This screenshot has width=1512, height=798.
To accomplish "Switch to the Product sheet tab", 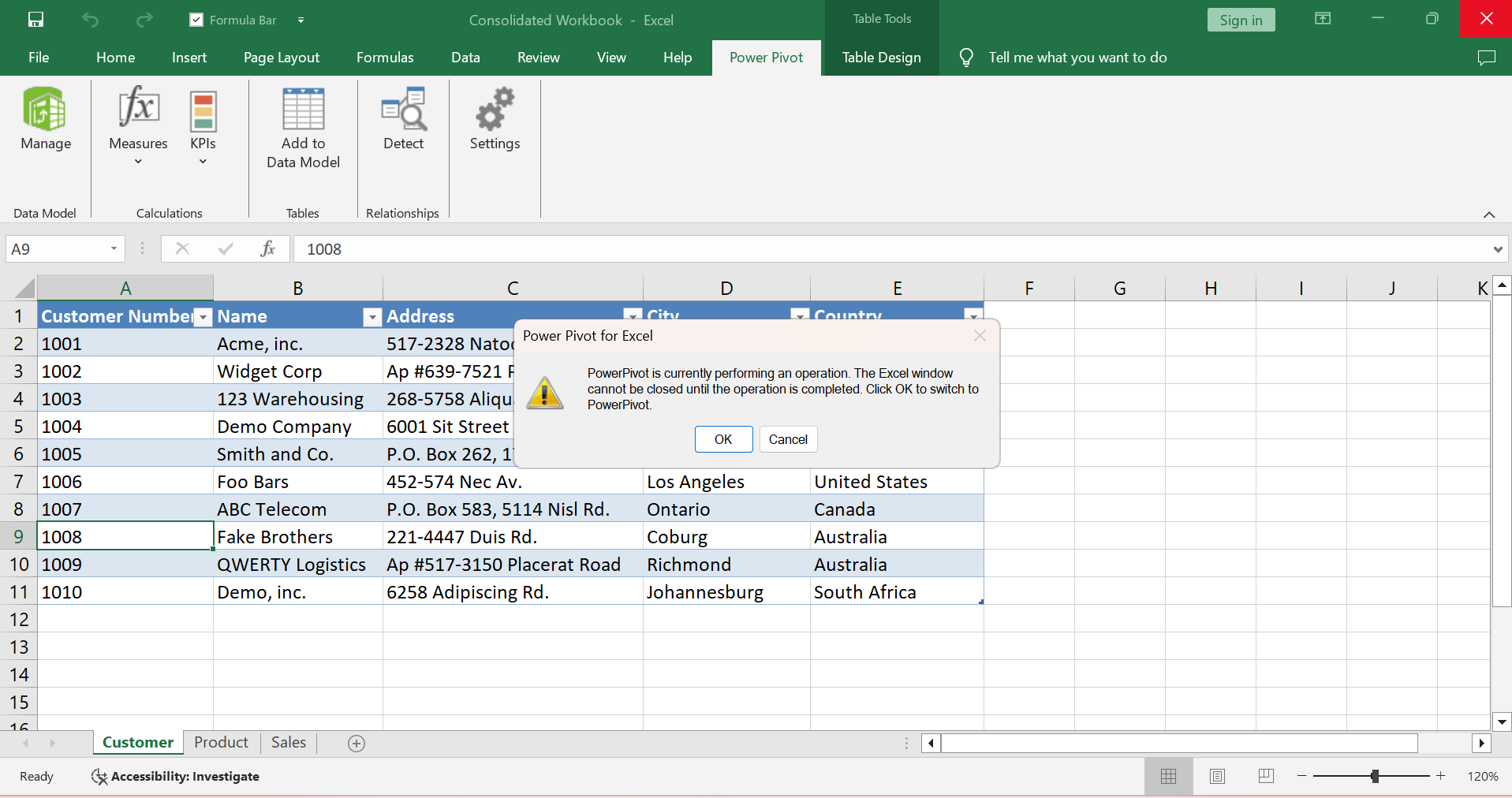I will coord(221,743).
